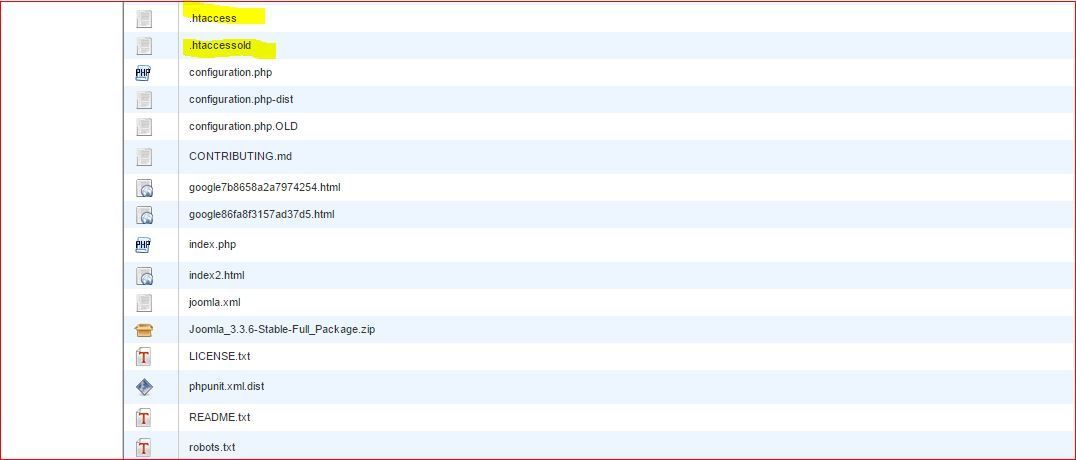Viewport: 1076px width, 460px height.
Task: Click the file icon beside configuration.php.OLD
Action: click(143, 127)
